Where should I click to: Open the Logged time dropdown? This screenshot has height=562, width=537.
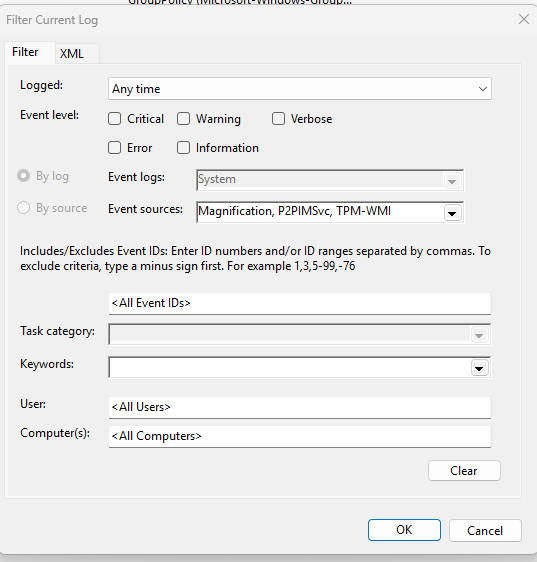[300, 89]
